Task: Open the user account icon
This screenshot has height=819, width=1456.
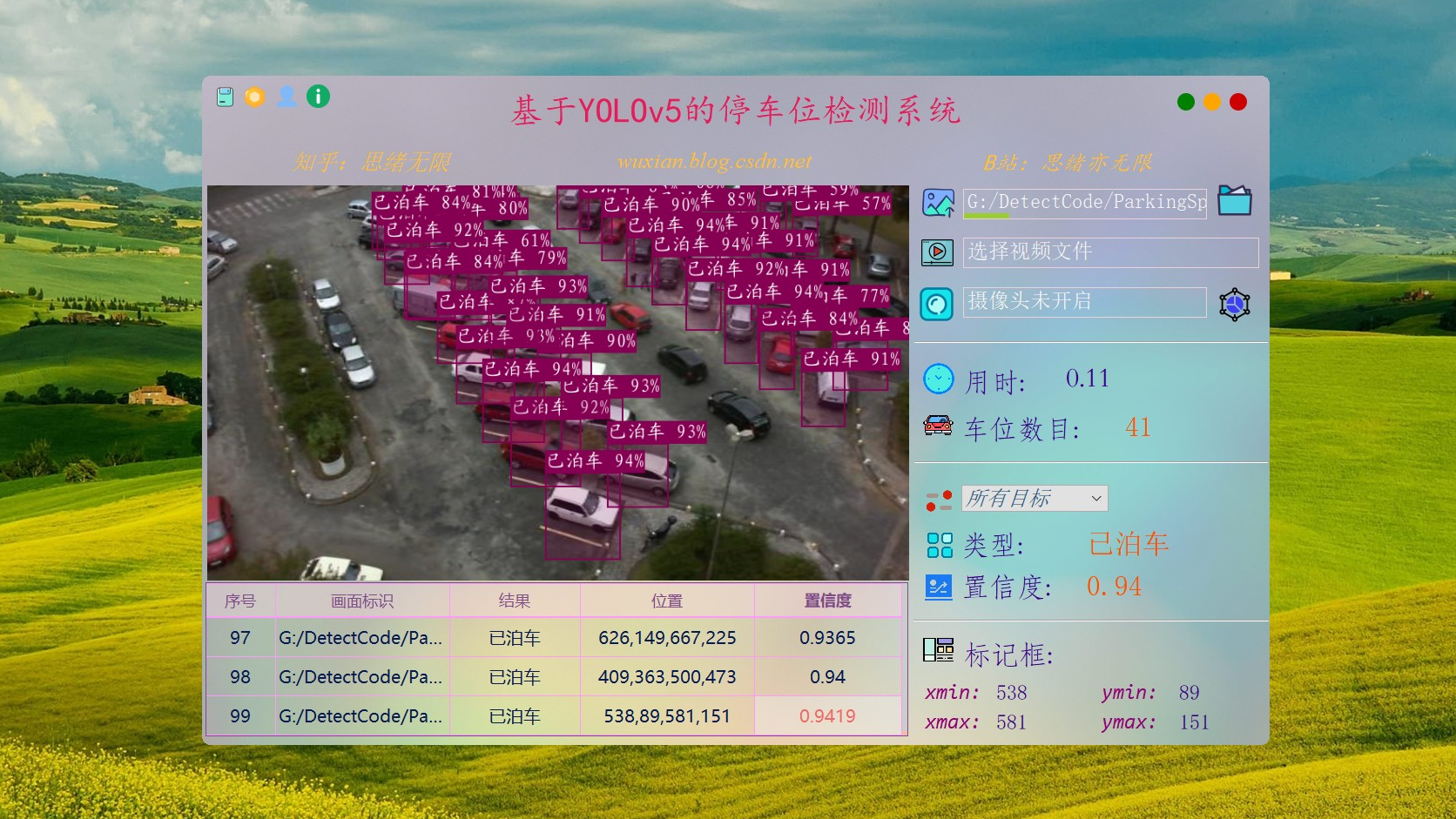Action: (286, 97)
